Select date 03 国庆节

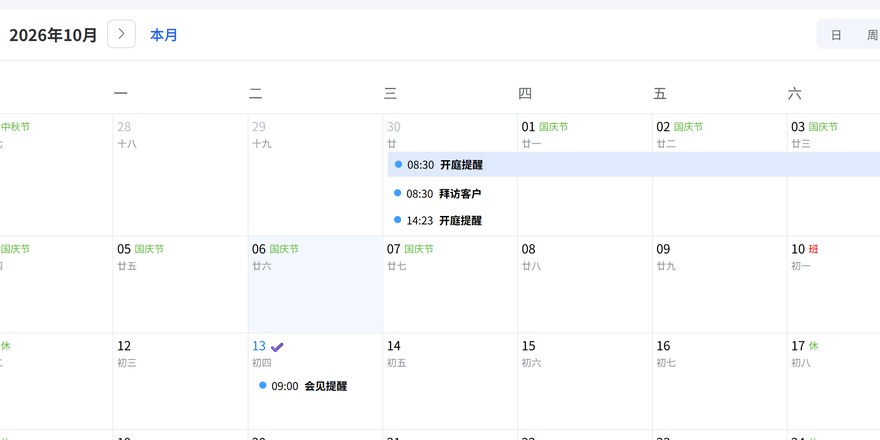(833, 175)
